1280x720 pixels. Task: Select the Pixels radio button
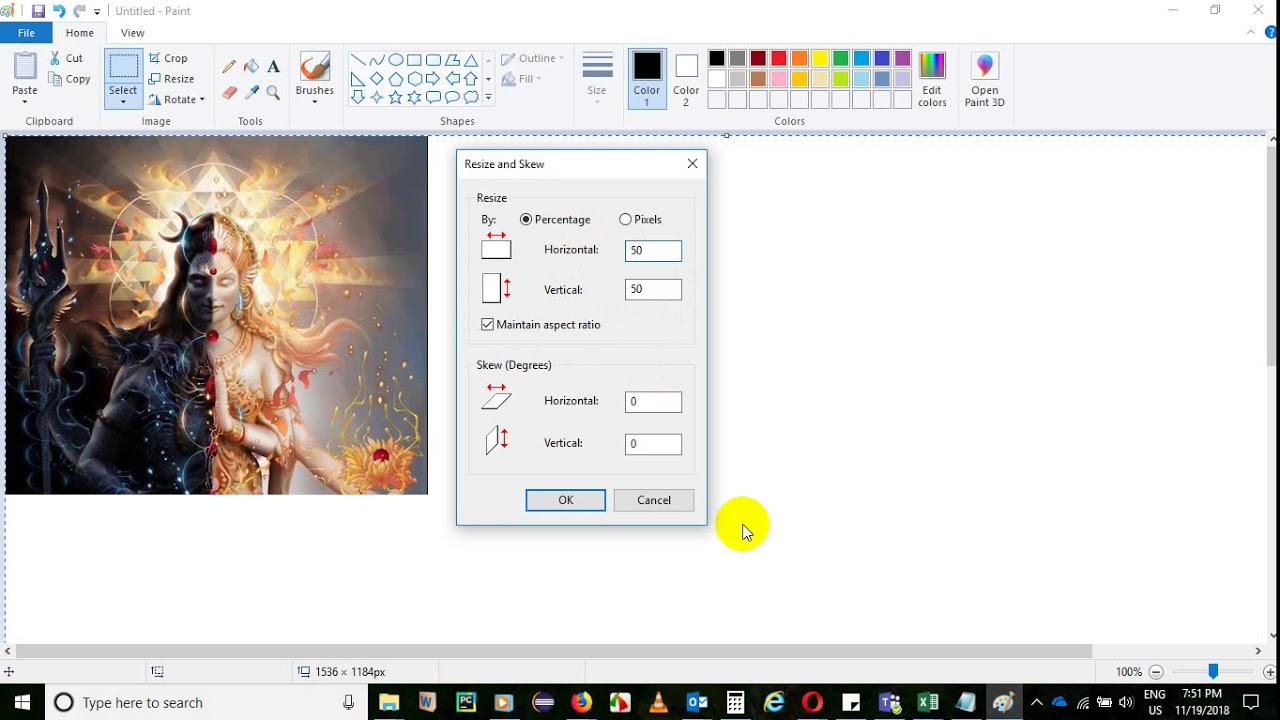pyautogui.click(x=625, y=219)
